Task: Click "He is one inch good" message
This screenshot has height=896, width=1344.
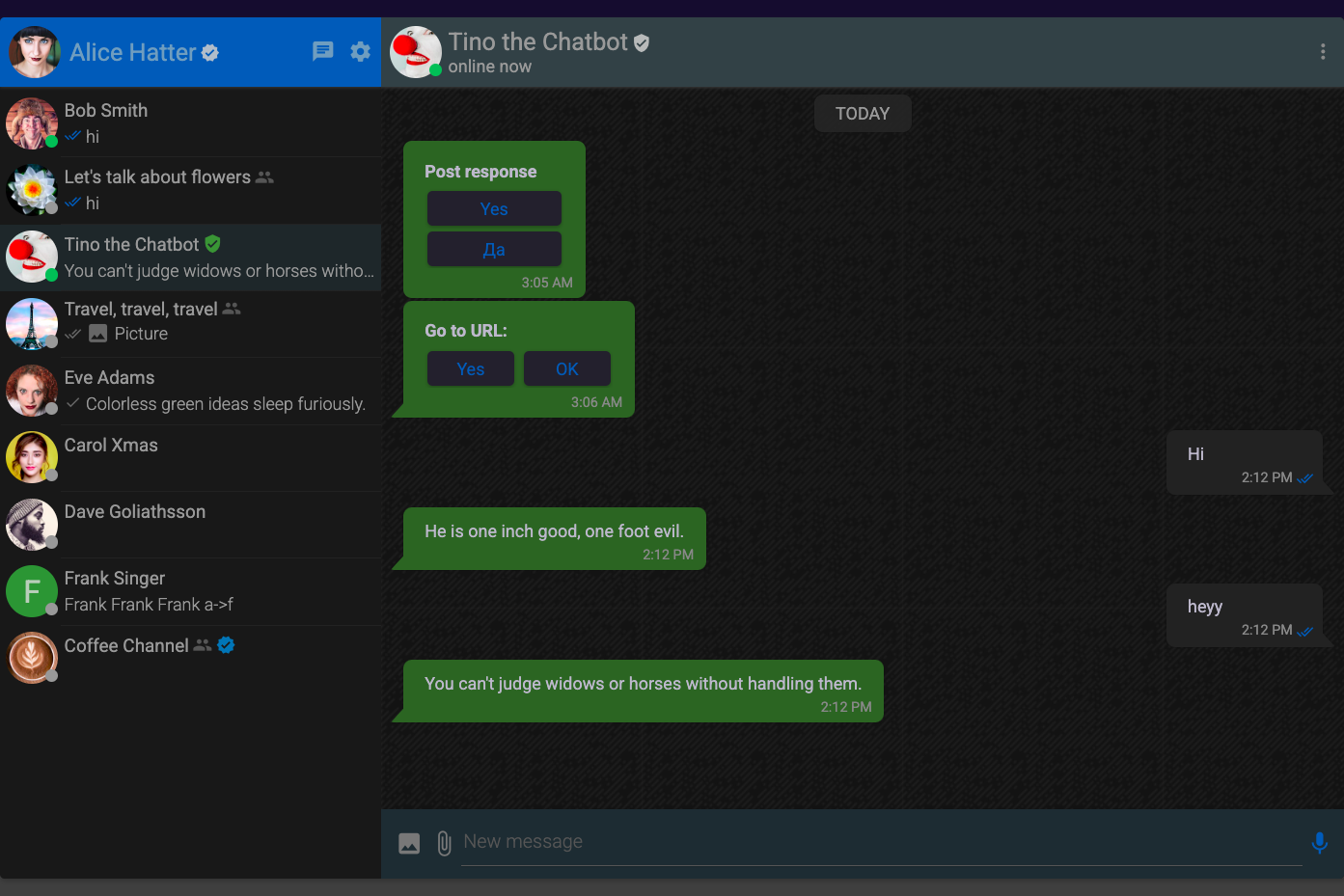Action: 554,538
